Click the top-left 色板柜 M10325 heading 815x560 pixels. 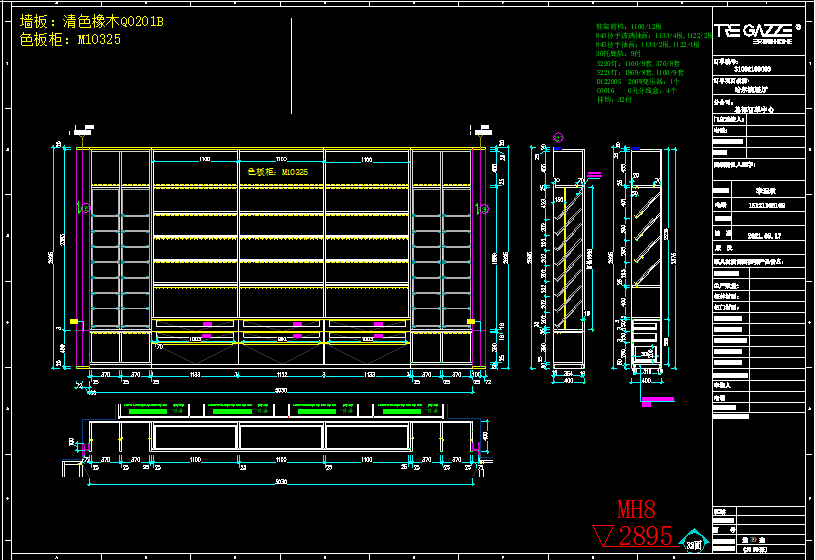(x=70, y=40)
